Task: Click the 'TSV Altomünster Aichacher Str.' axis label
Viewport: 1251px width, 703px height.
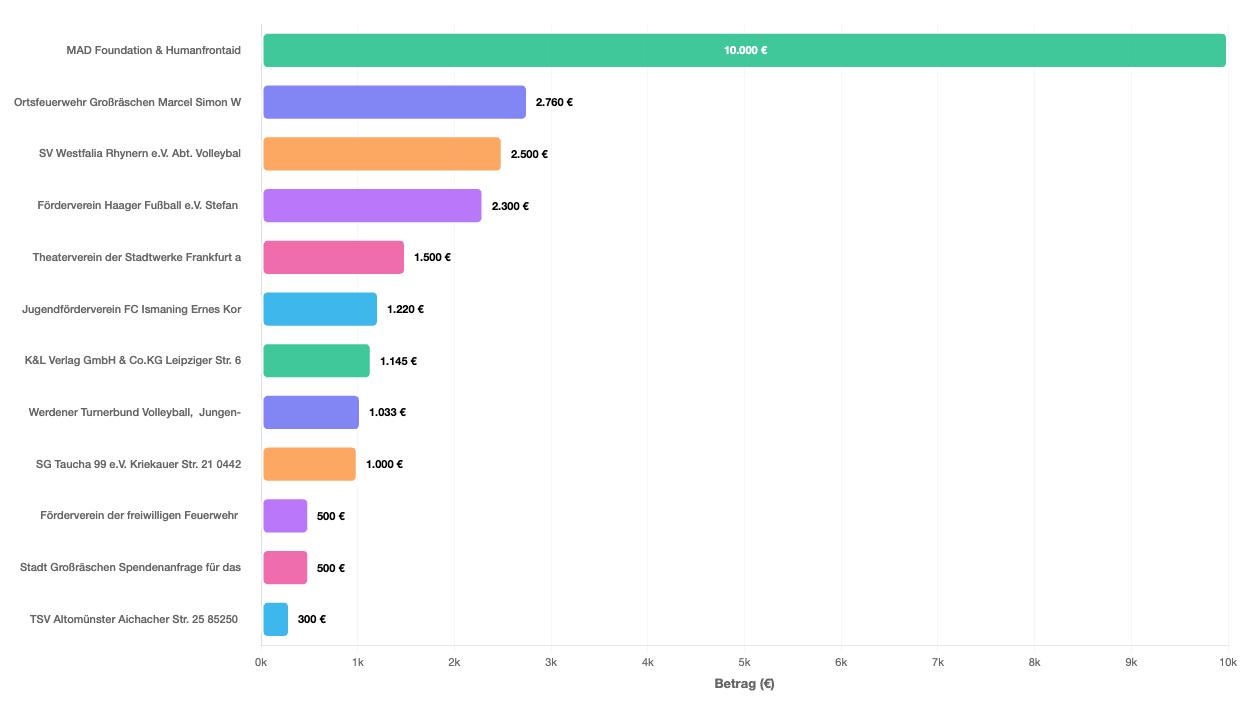Action: (135, 619)
